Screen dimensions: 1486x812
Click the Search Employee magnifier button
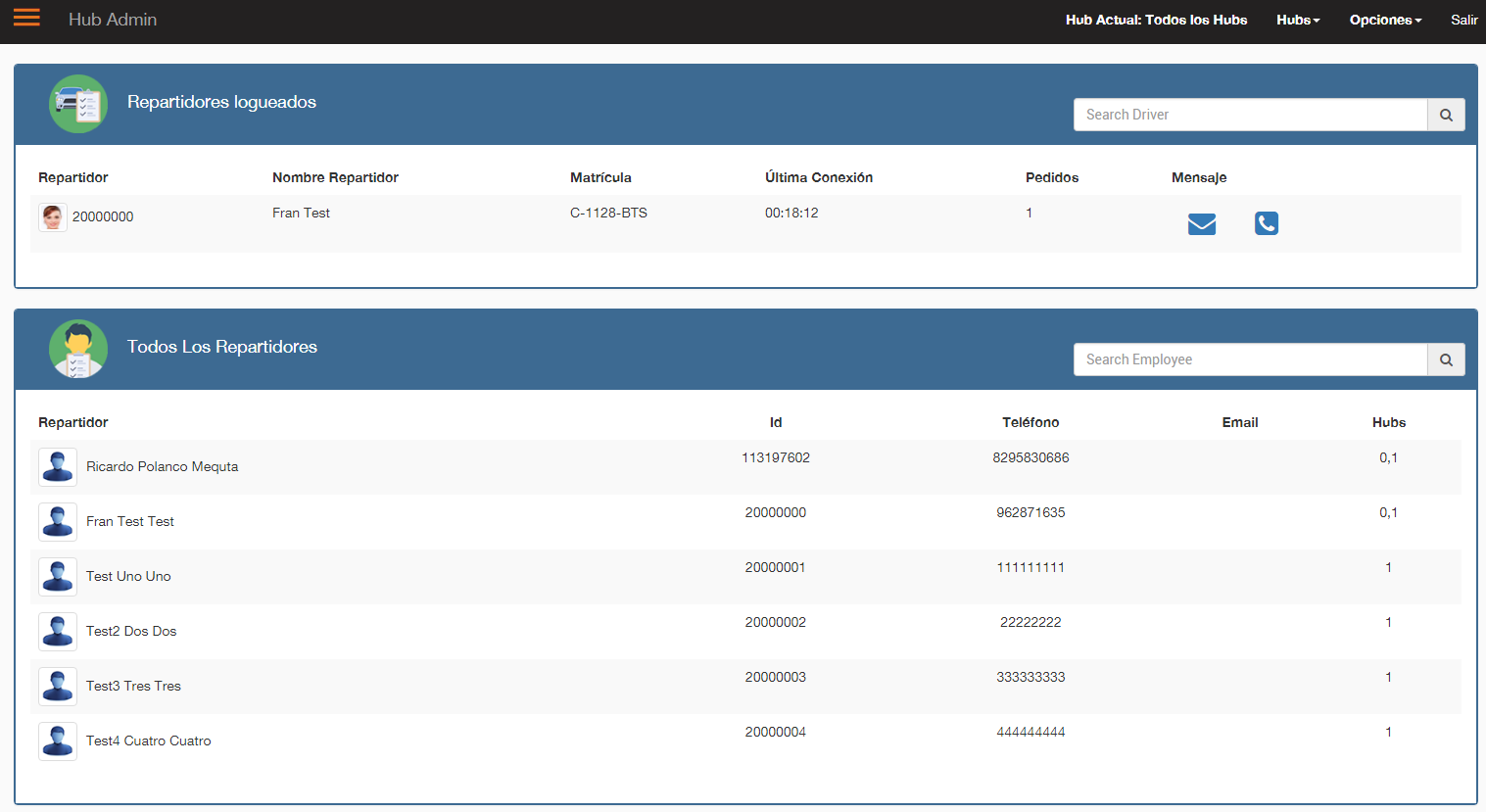[1446, 359]
